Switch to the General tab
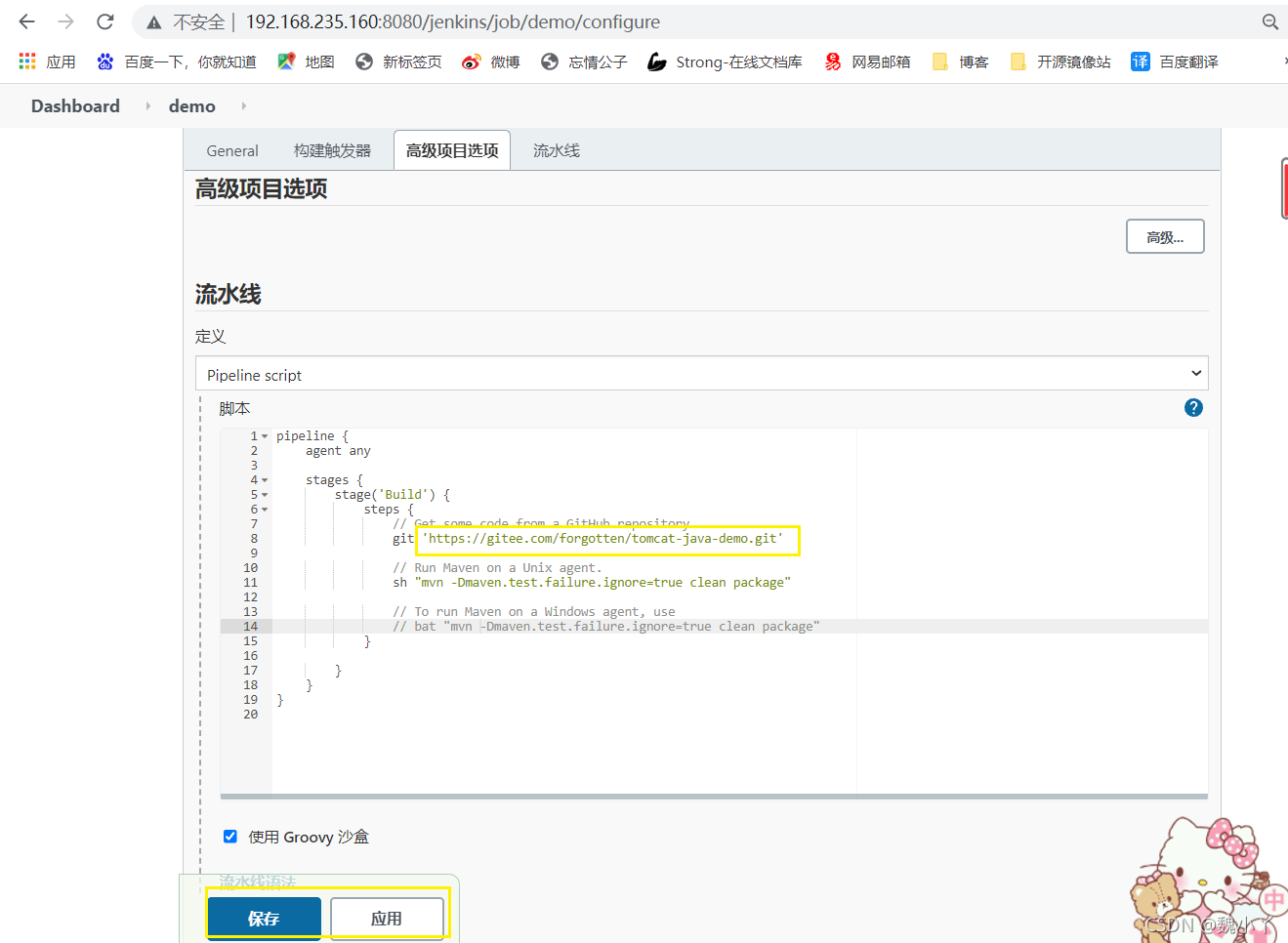The image size is (1288, 943). coord(232,150)
